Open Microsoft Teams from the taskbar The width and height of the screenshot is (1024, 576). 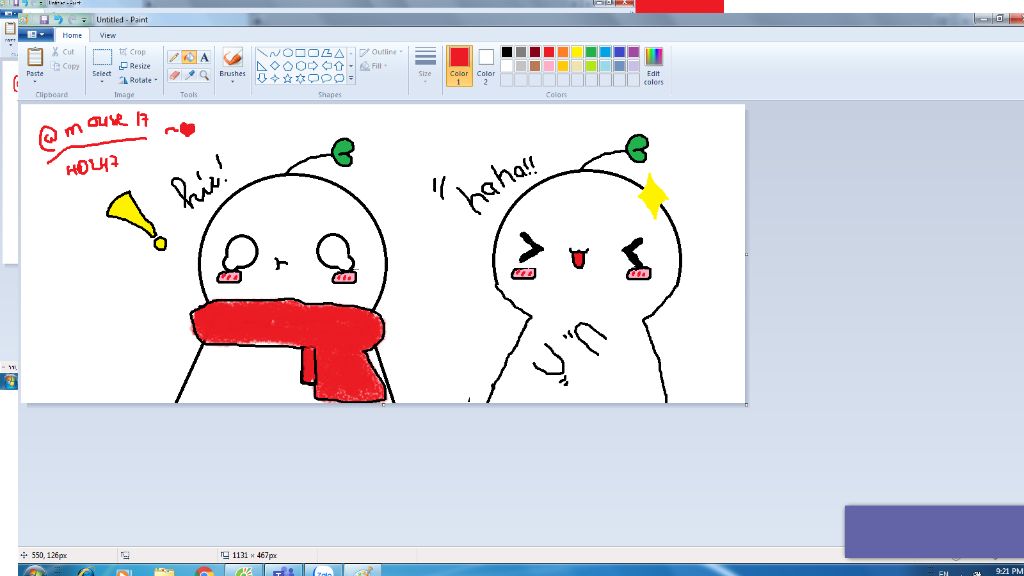[x=283, y=571]
